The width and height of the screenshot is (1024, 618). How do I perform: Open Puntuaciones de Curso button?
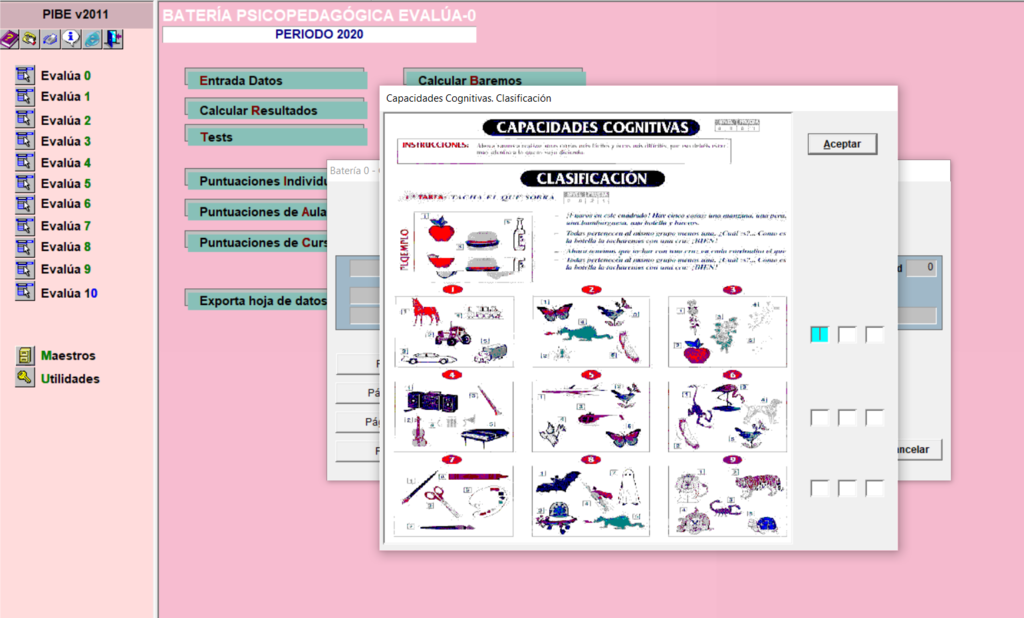tap(257, 242)
